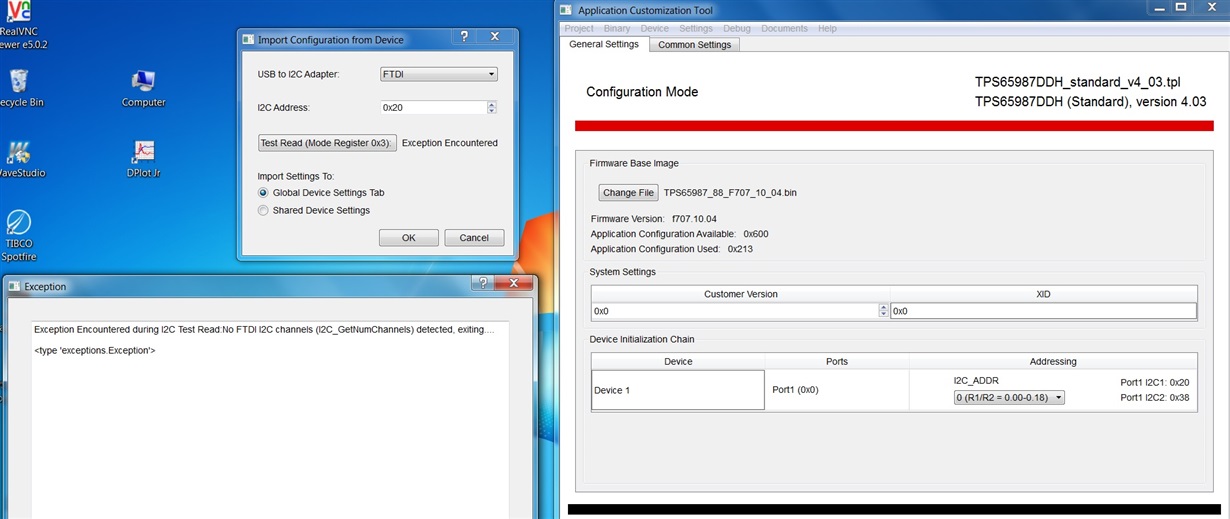The image size is (1230, 519).
Task: Select Shared Device Settings option
Action: [263, 210]
